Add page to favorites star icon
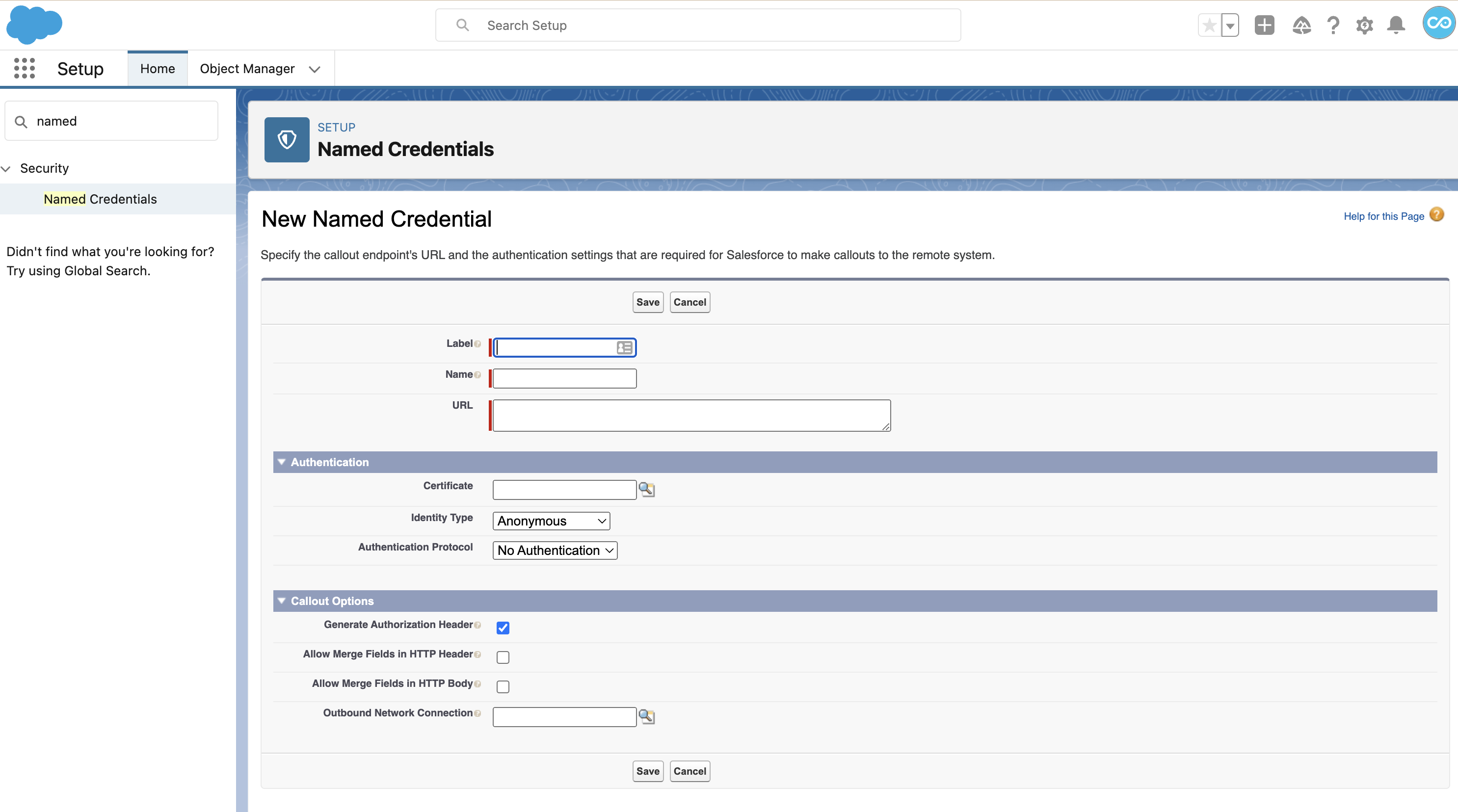The height and width of the screenshot is (812, 1458). point(1209,26)
